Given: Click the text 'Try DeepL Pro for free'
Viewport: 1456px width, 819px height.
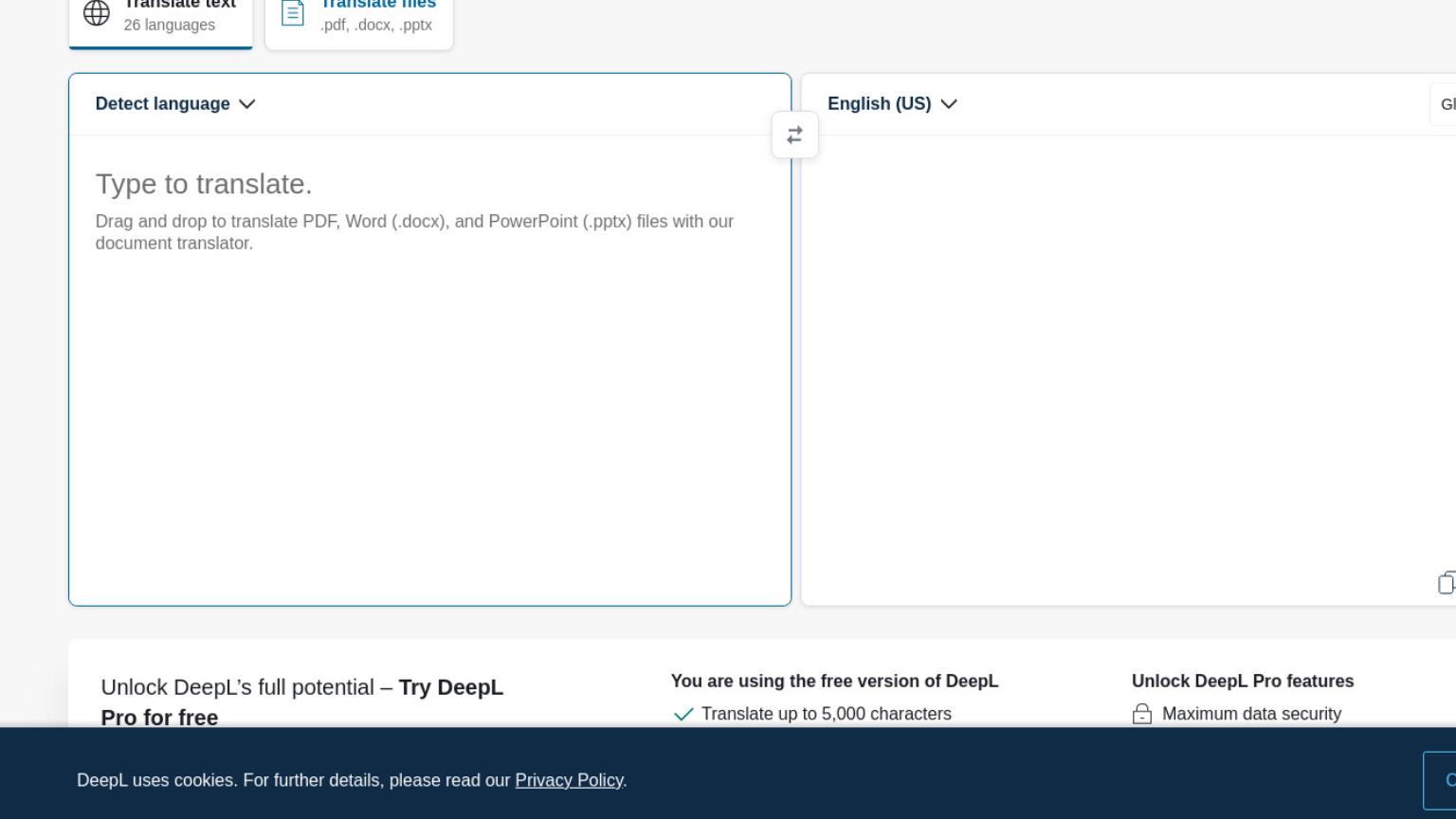Looking at the screenshot, I should 302,702.
